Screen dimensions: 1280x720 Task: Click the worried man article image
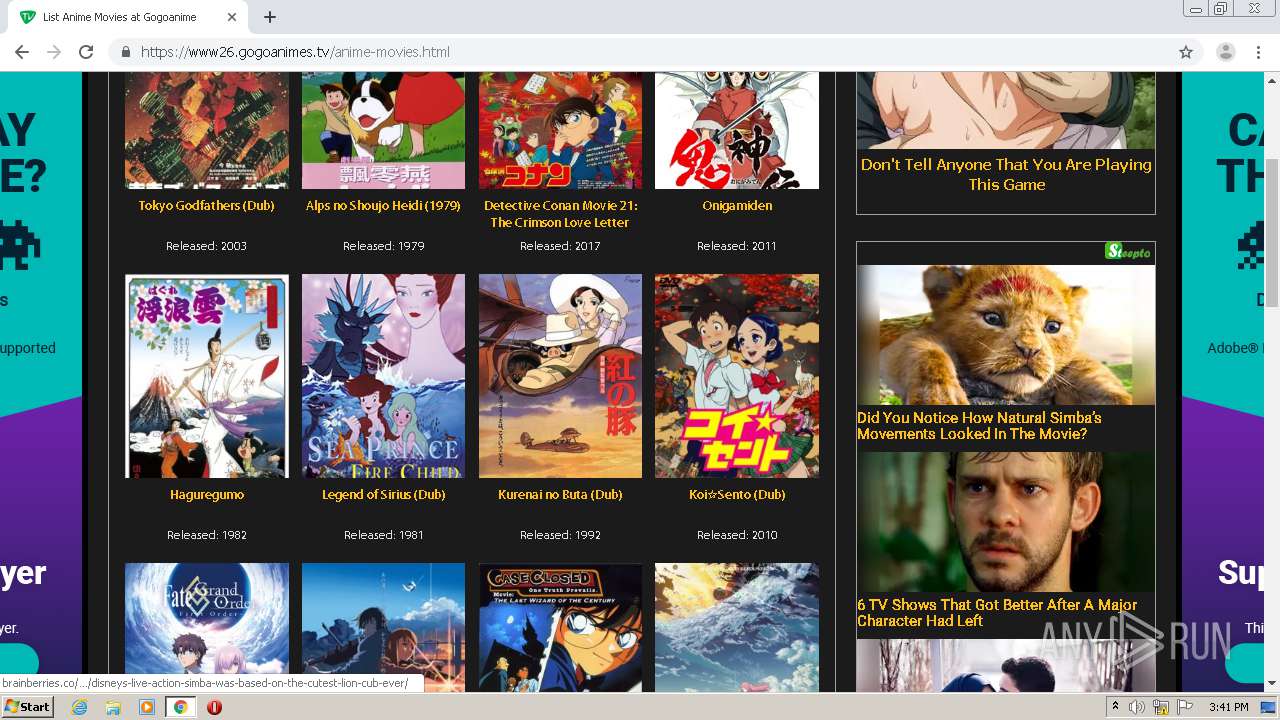1006,521
